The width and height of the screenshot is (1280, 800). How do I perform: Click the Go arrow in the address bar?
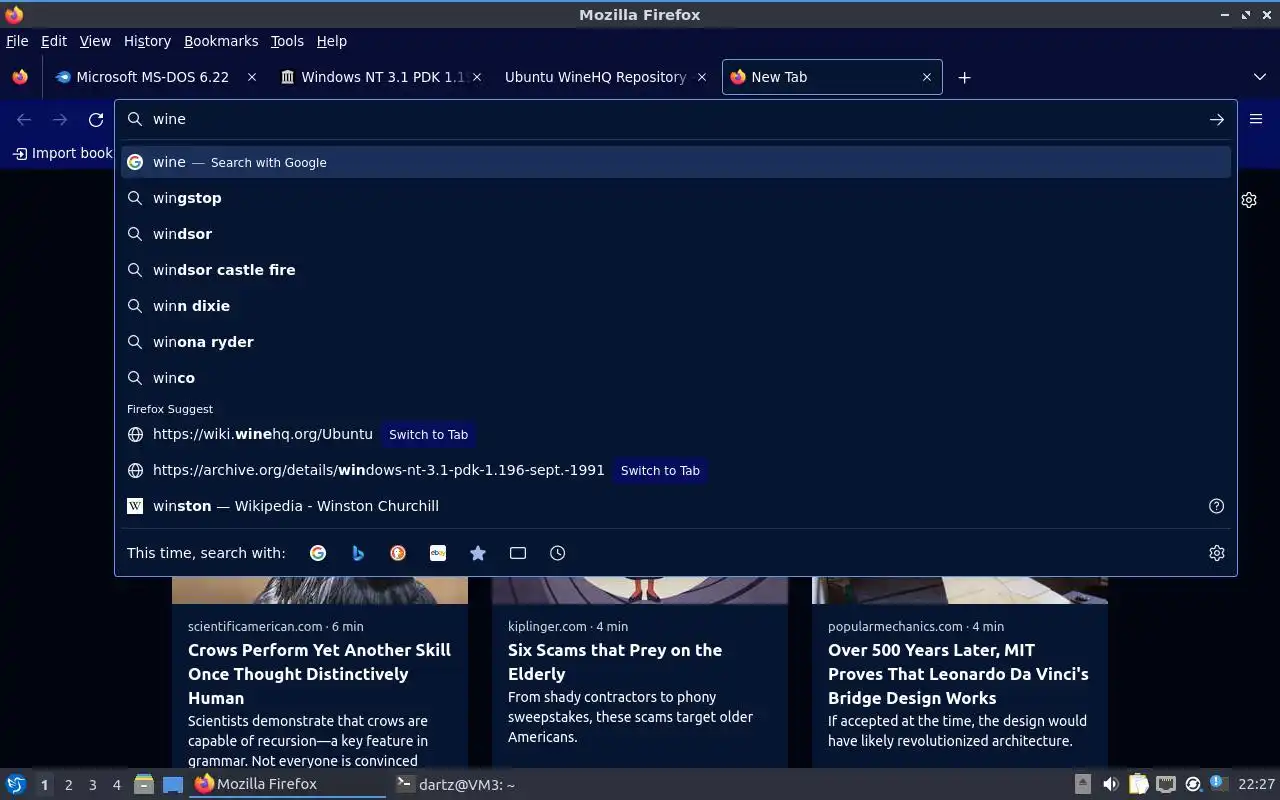pos(1216,119)
